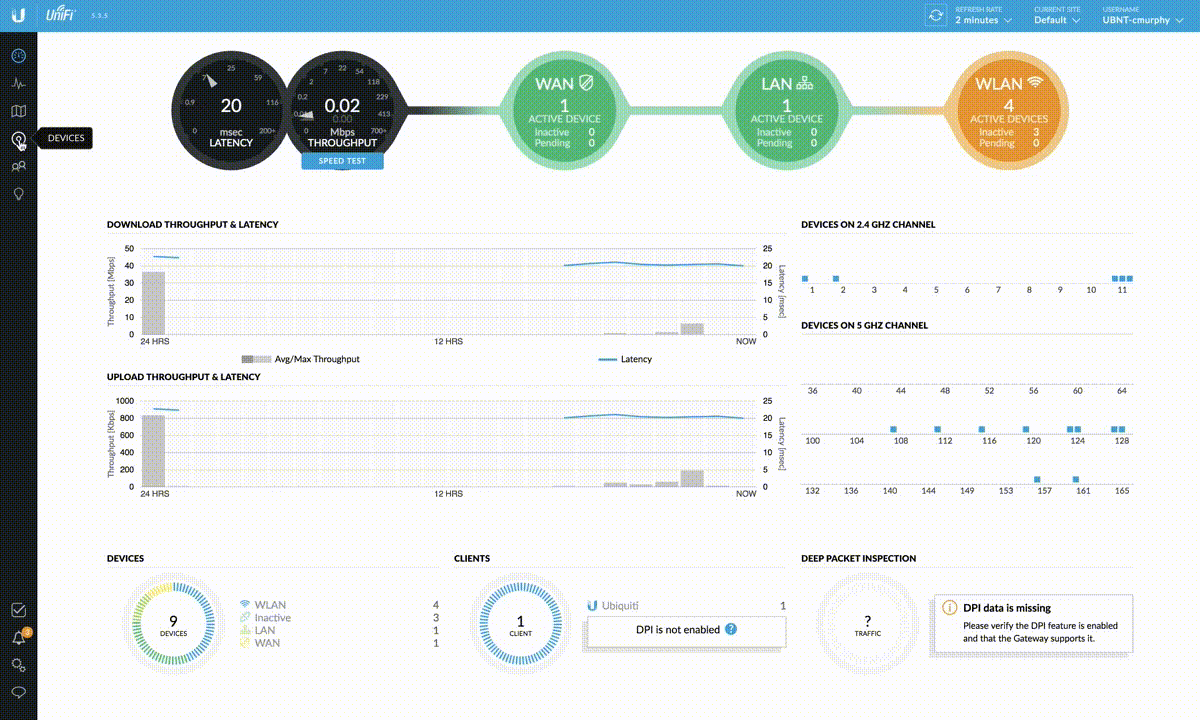Select the WAN active device circle
Image resolution: width=1200 pixels, height=720 pixels.
point(564,109)
